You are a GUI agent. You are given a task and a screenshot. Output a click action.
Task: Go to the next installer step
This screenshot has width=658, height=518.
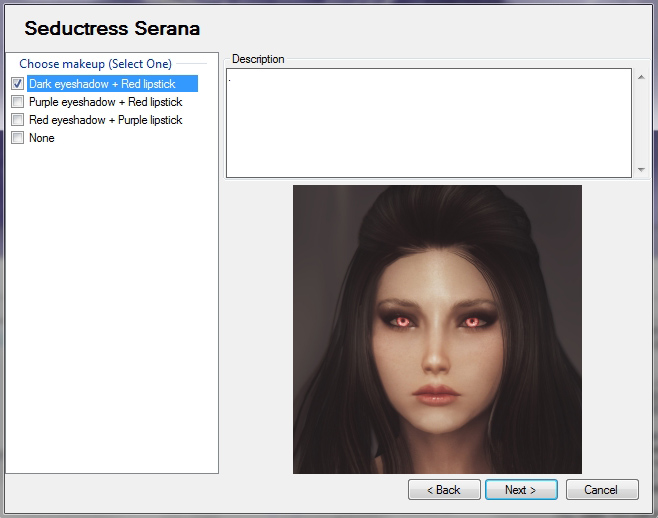[521, 490]
